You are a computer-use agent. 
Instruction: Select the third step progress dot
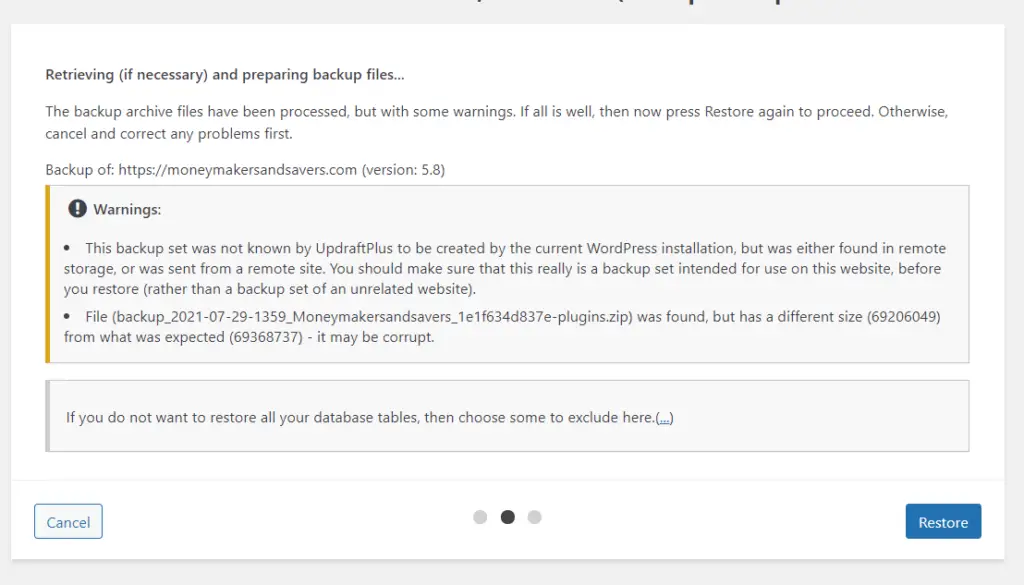(534, 517)
